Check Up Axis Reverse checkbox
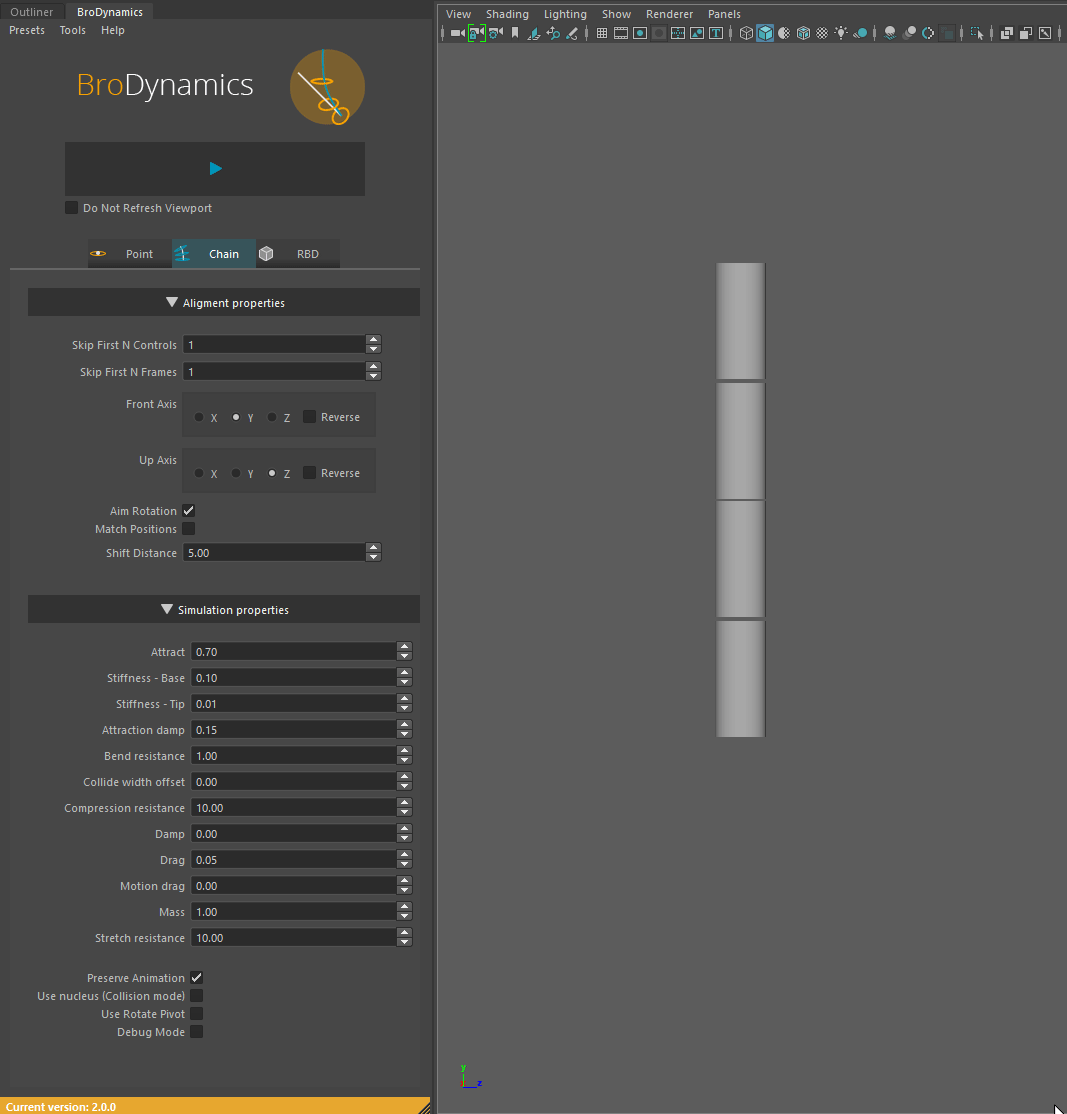Viewport: 1067px width, 1114px height. point(309,472)
